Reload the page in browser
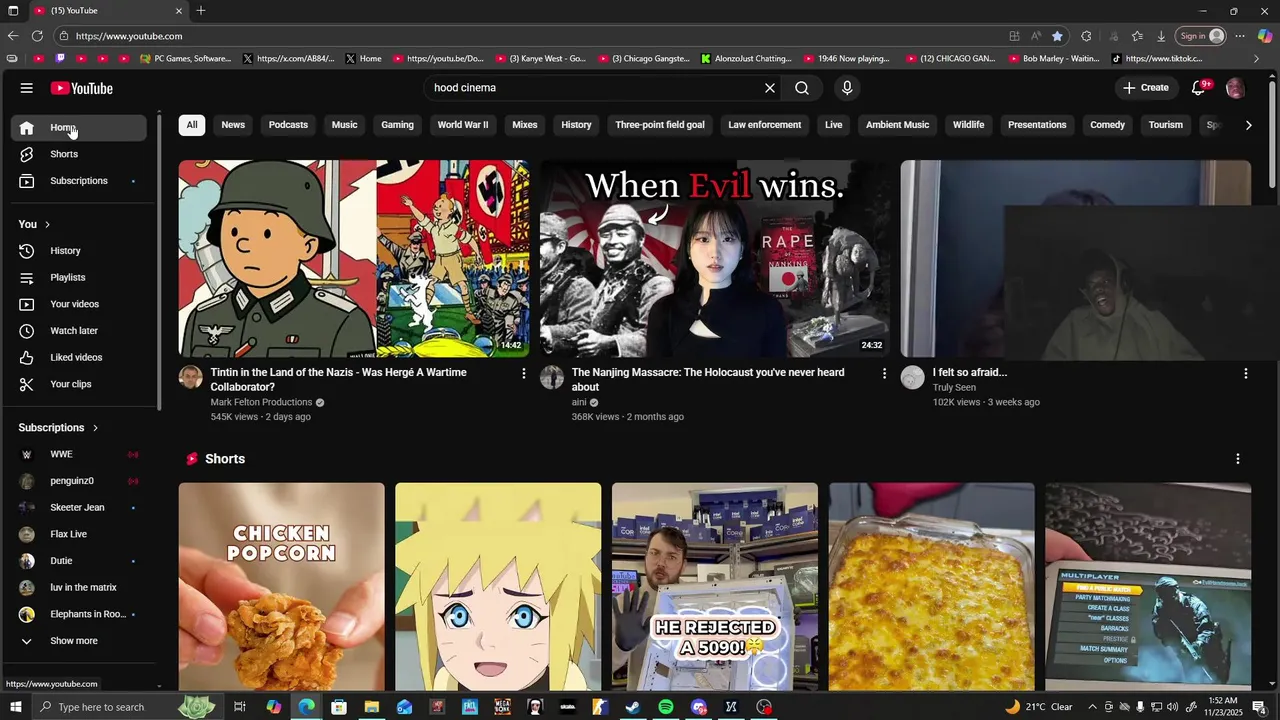This screenshot has height=720, width=1280. [37, 36]
